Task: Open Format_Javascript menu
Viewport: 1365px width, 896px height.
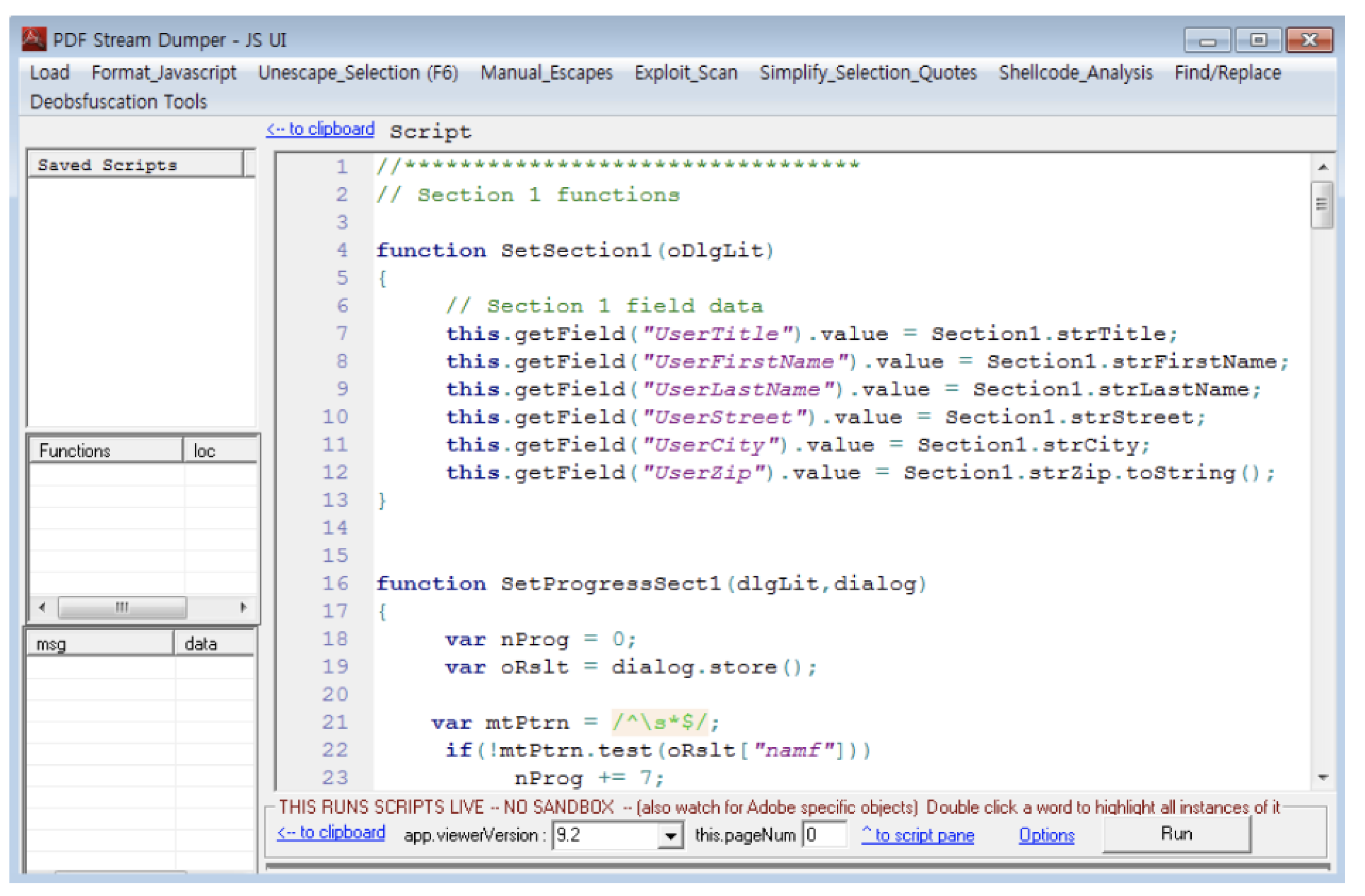Action: [165, 73]
